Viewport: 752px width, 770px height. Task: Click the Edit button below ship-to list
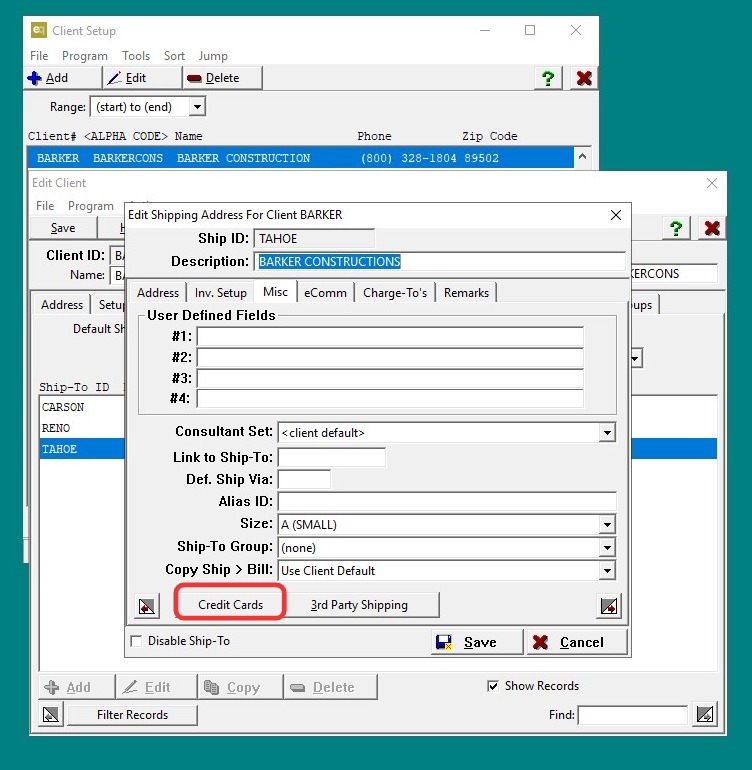pyautogui.click(x=156, y=687)
